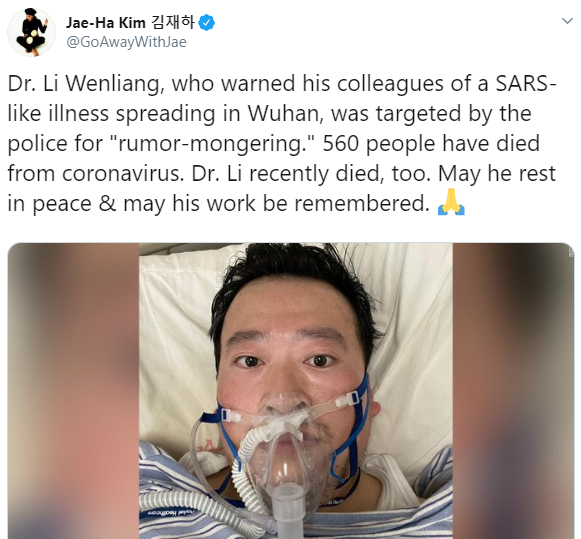Open the tweet options caret menu
The width and height of the screenshot is (581, 539).
pos(567,21)
